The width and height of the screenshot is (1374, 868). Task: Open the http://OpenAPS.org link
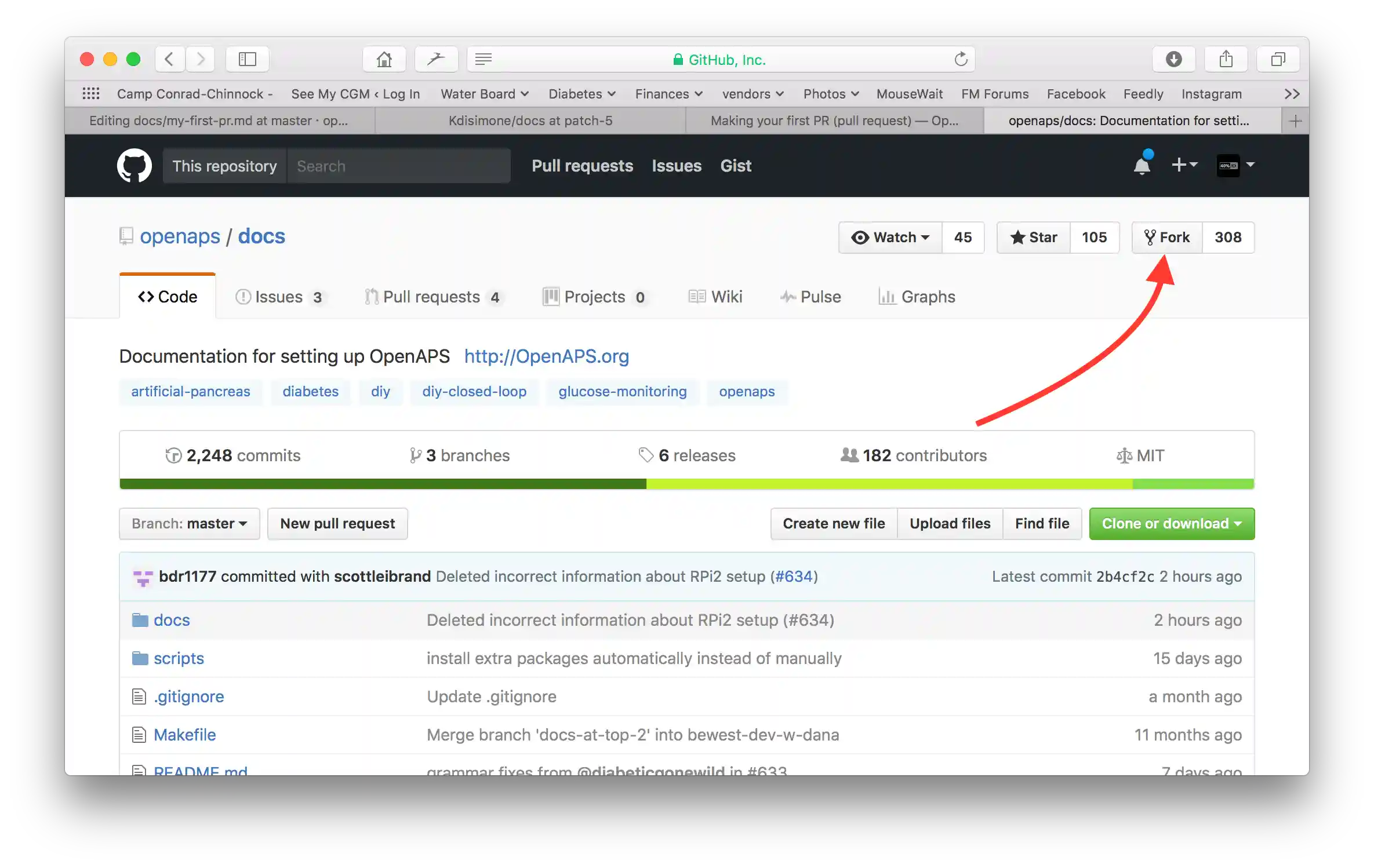coord(546,356)
